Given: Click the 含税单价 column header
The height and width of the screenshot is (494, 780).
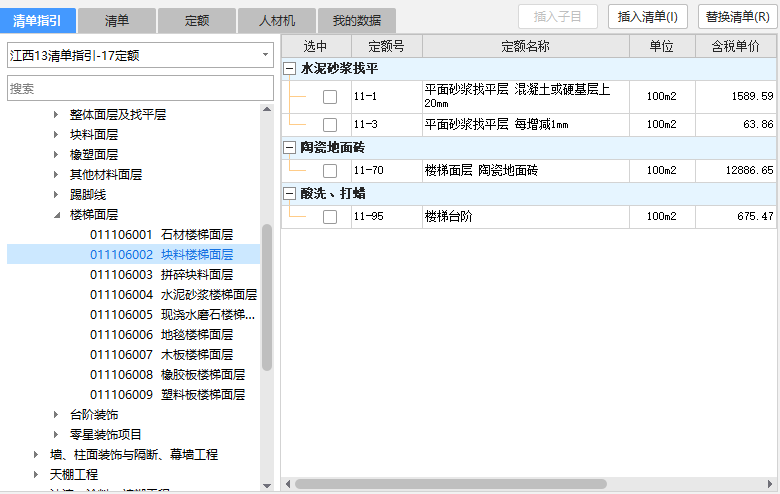Looking at the screenshot, I should [x=736, y=46].
